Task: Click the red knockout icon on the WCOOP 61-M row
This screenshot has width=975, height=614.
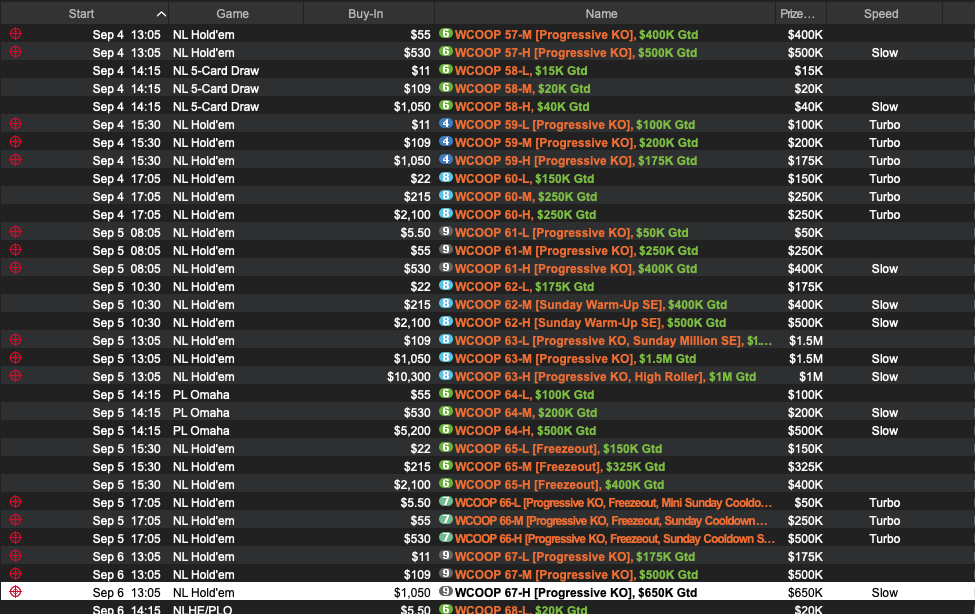Action: (16, 250)
